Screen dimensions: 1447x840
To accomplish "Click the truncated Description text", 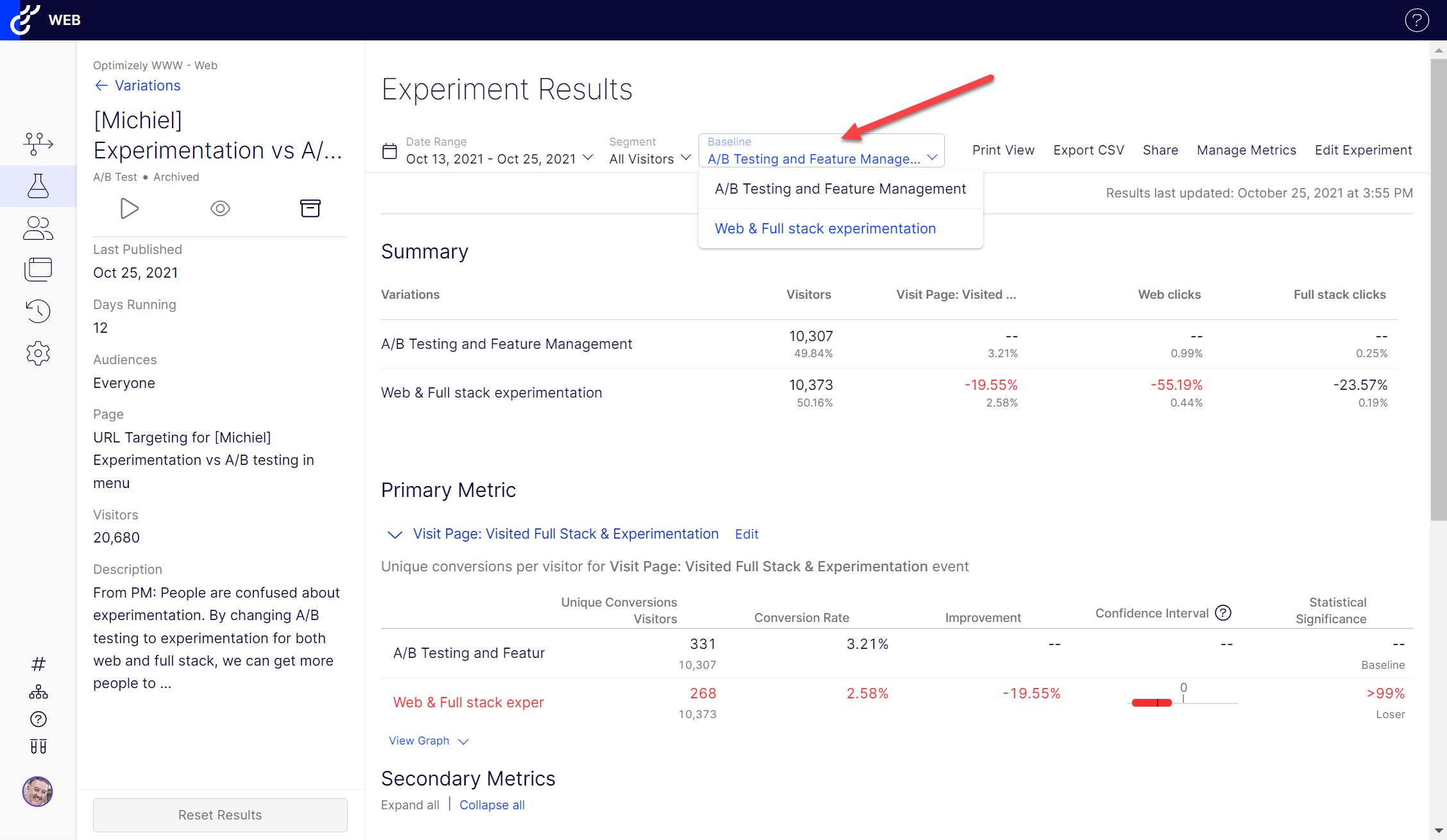I will click(x=217, y=638).
